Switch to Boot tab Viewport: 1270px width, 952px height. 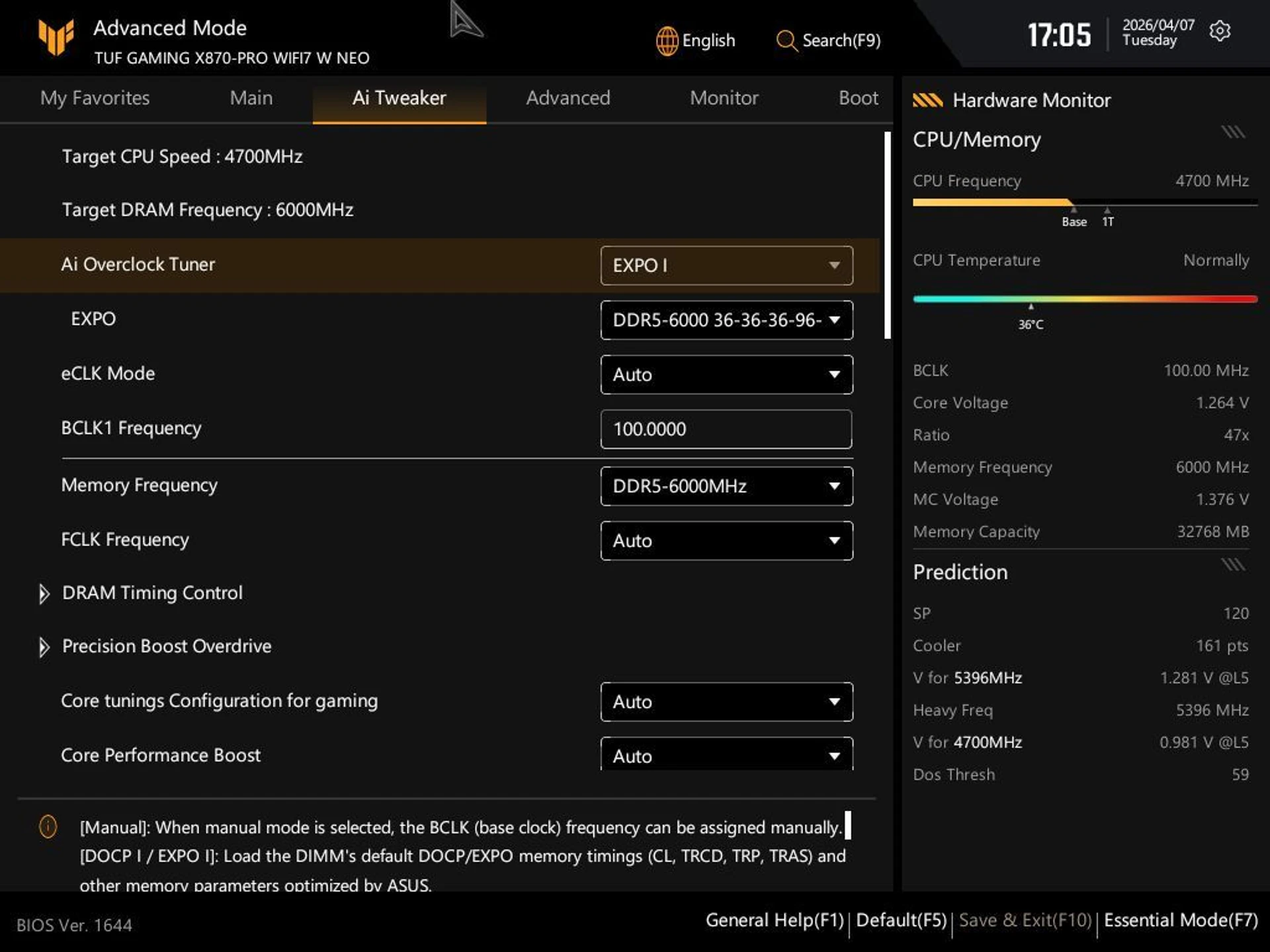(858, 98)
